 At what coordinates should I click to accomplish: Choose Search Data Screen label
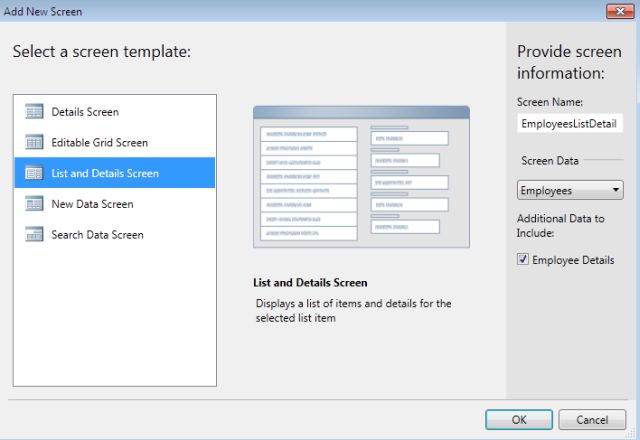(97, 235)
